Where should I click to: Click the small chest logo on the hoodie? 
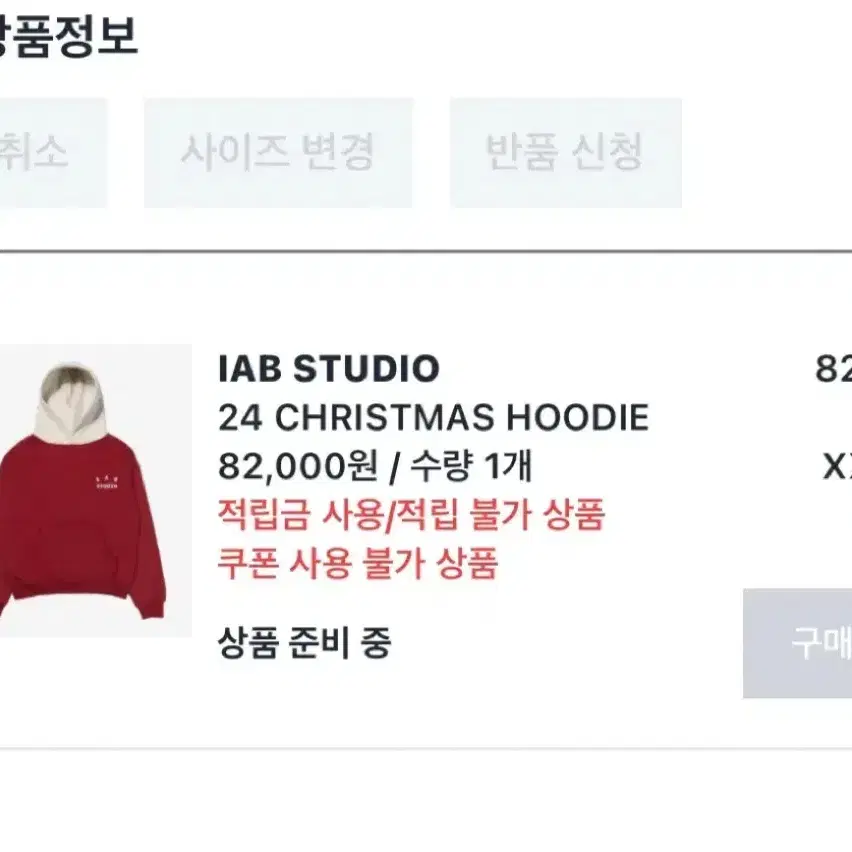tap(106, 483)
